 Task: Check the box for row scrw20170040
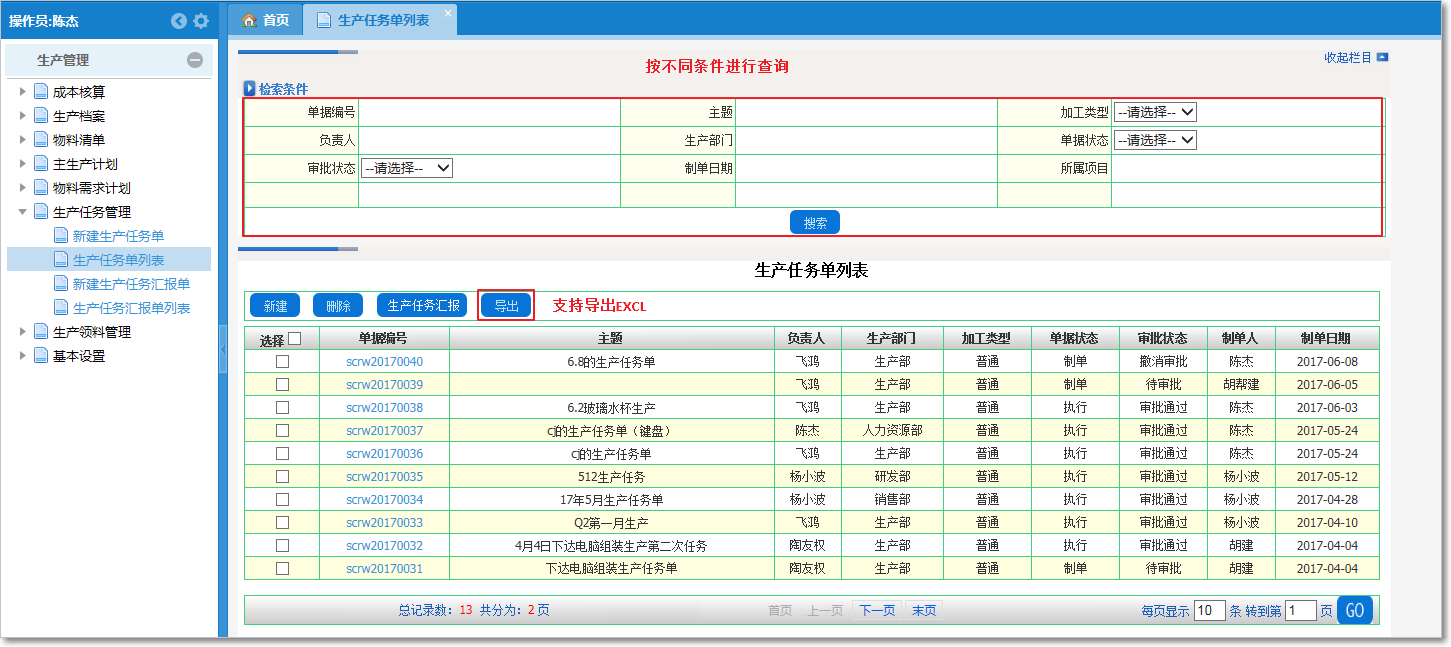282,362
